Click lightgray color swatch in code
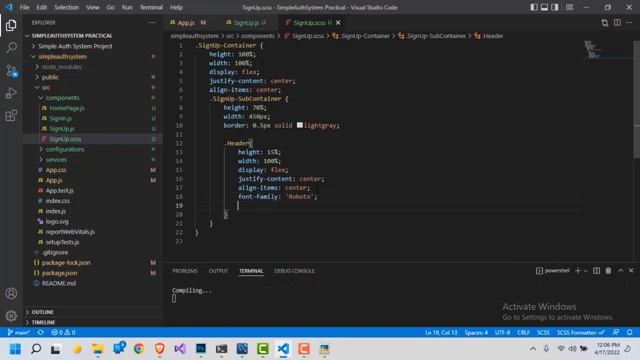 [x=300, y=125]
